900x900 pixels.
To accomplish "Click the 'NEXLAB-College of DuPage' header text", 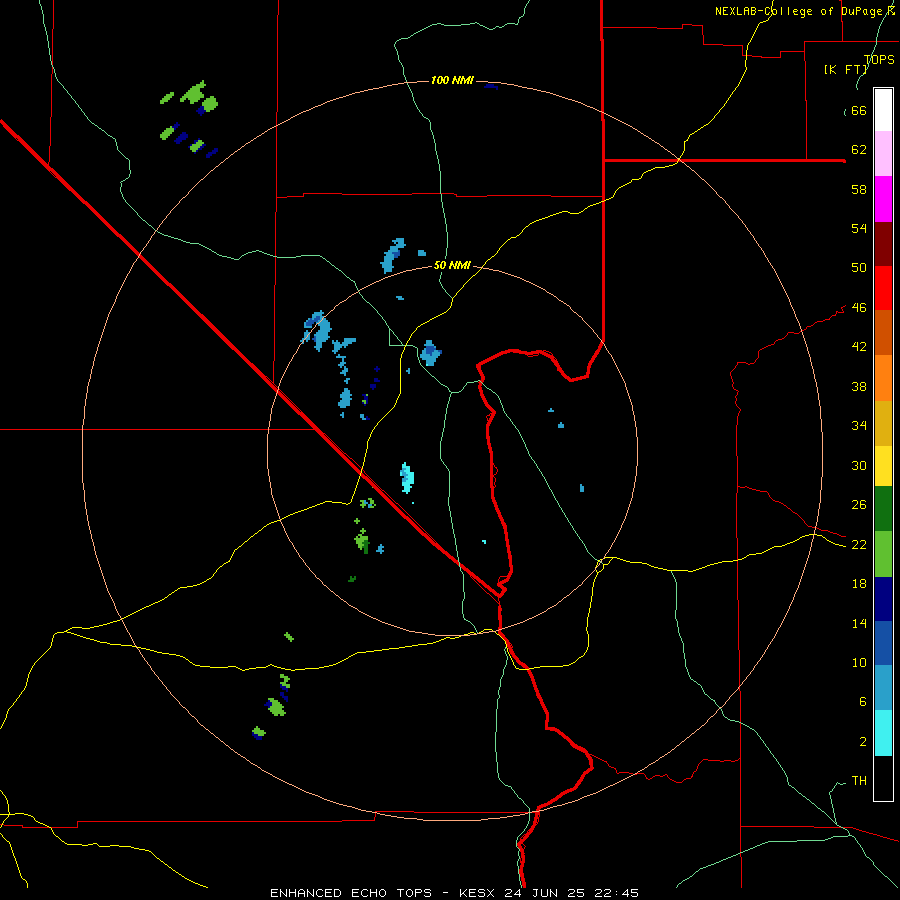I will click(799, 11).
